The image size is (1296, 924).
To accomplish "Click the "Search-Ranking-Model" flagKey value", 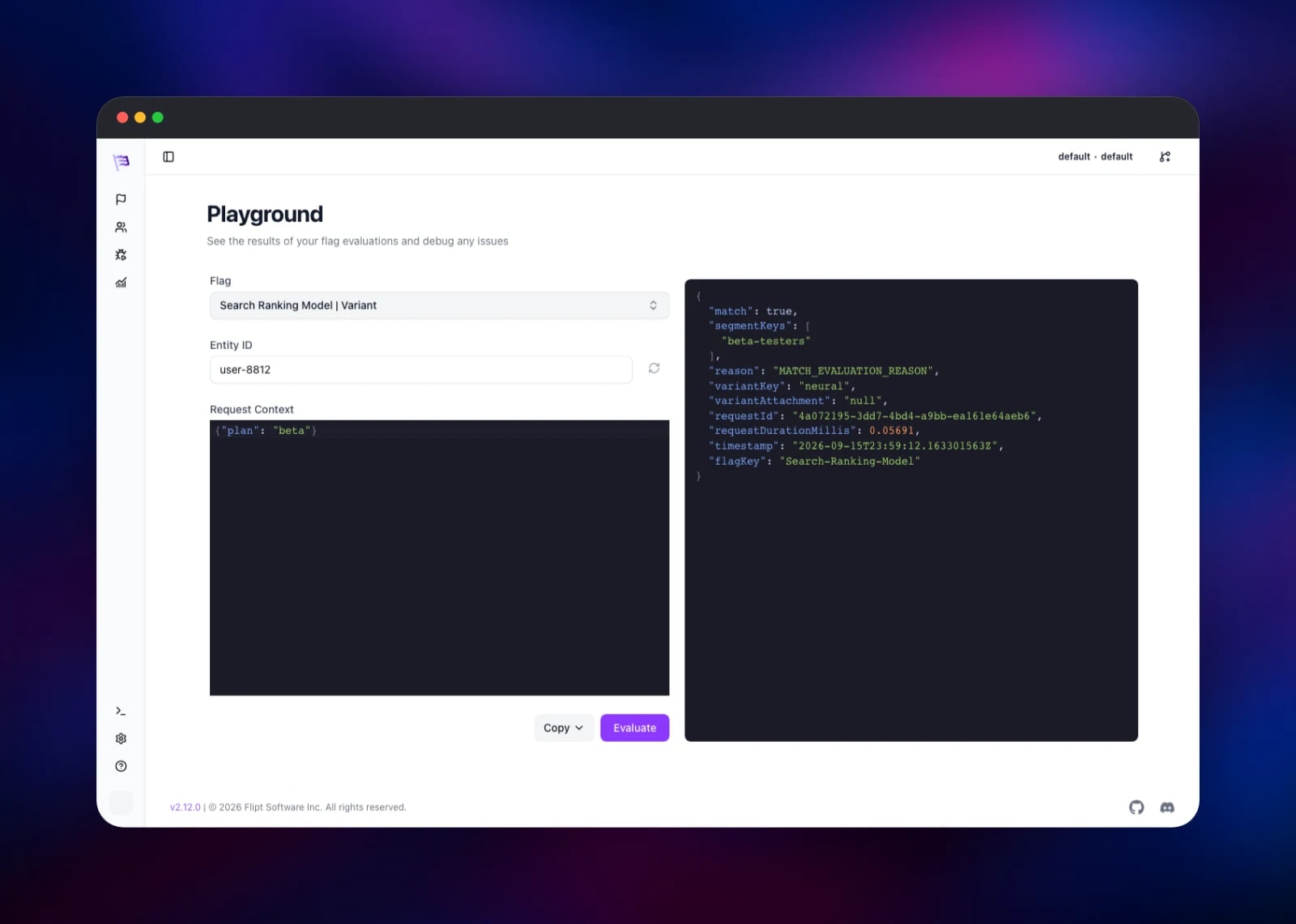I will [850, 462].
